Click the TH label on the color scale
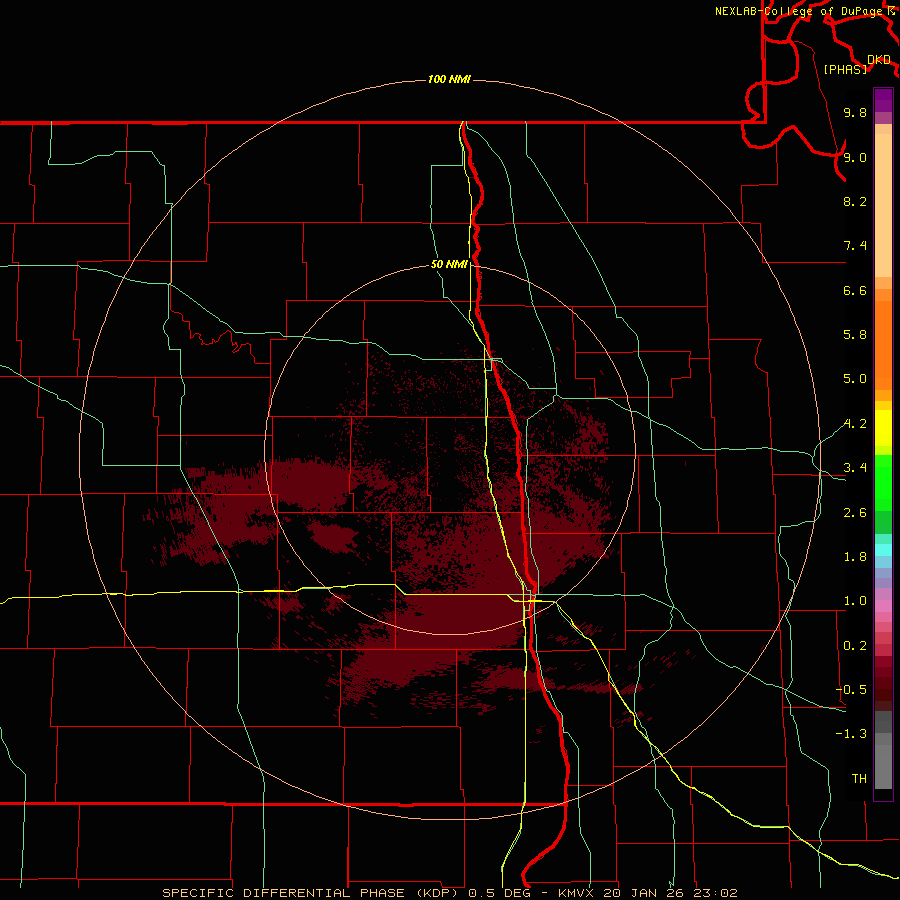 [859, 778]
